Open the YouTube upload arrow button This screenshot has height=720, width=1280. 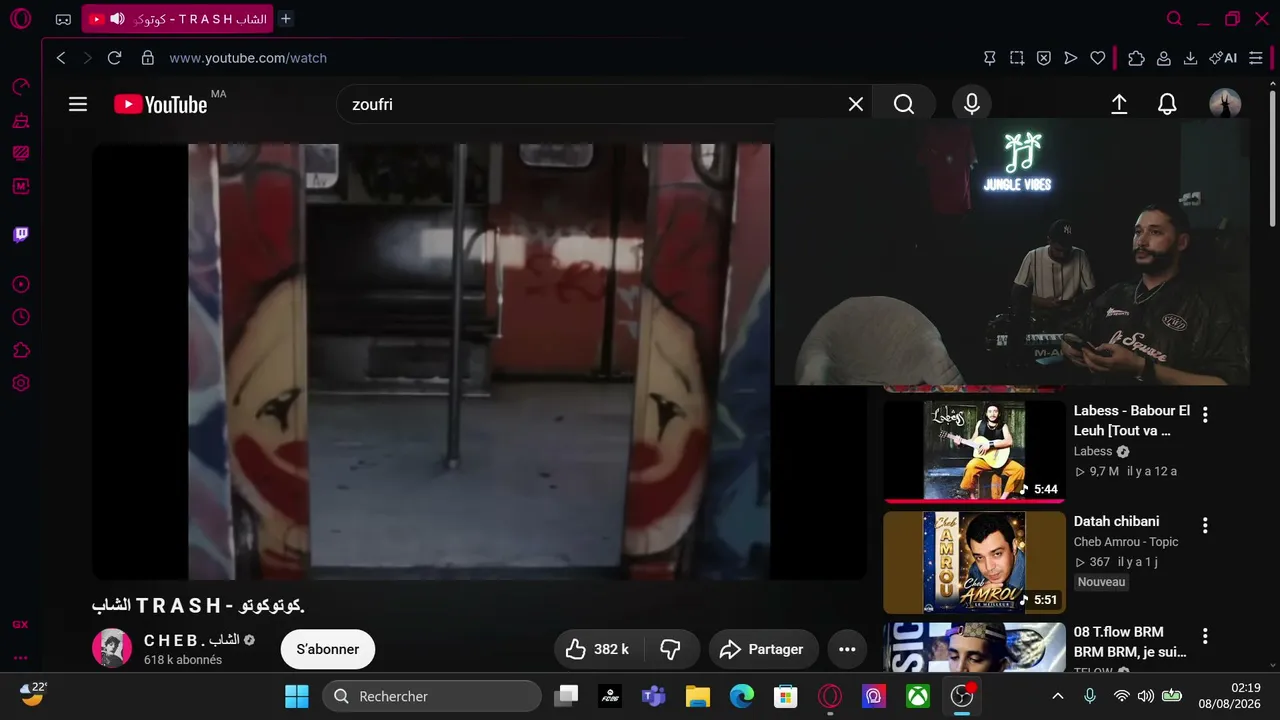click(x=1119, y=104)
